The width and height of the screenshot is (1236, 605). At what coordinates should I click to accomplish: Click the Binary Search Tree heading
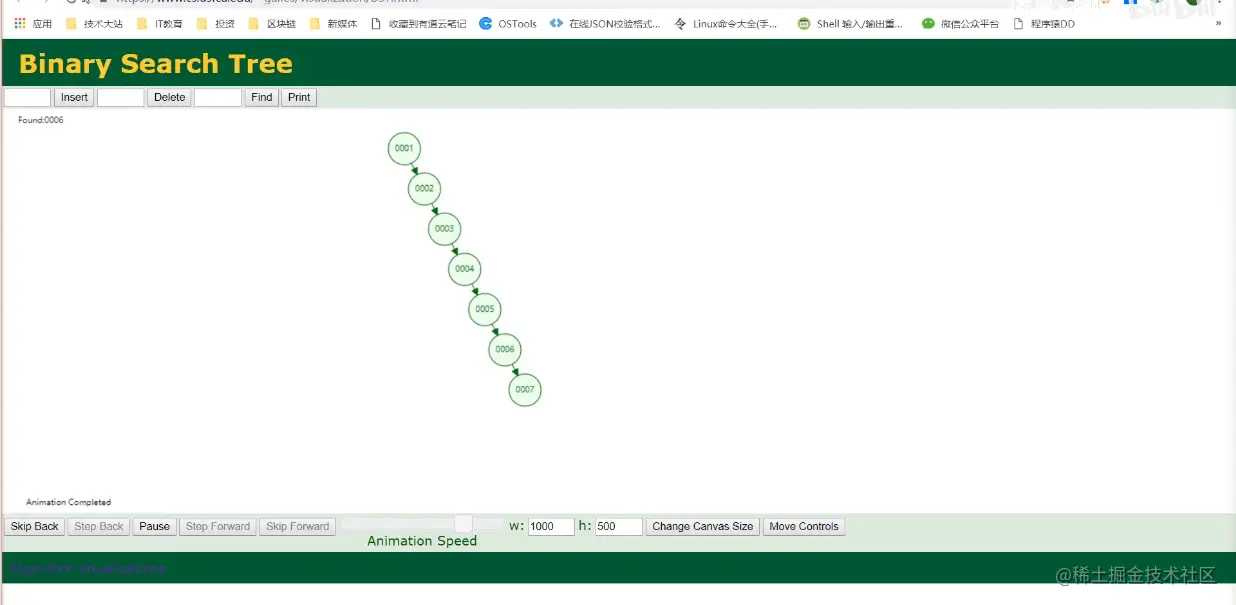tap(156, 64)
